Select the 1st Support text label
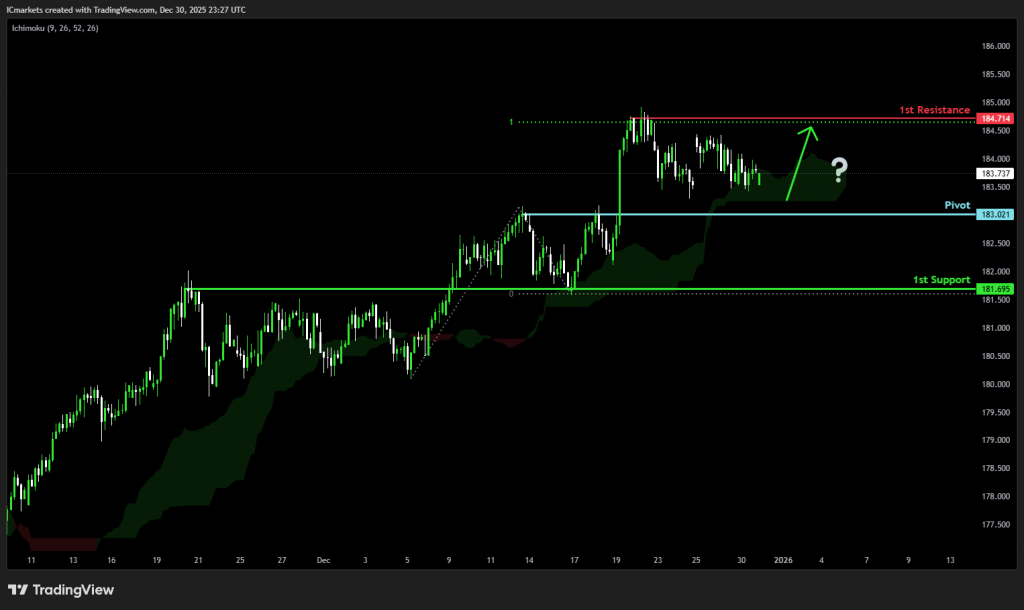The width and height of the screenshot is (1024, 610). pos(942,280)
